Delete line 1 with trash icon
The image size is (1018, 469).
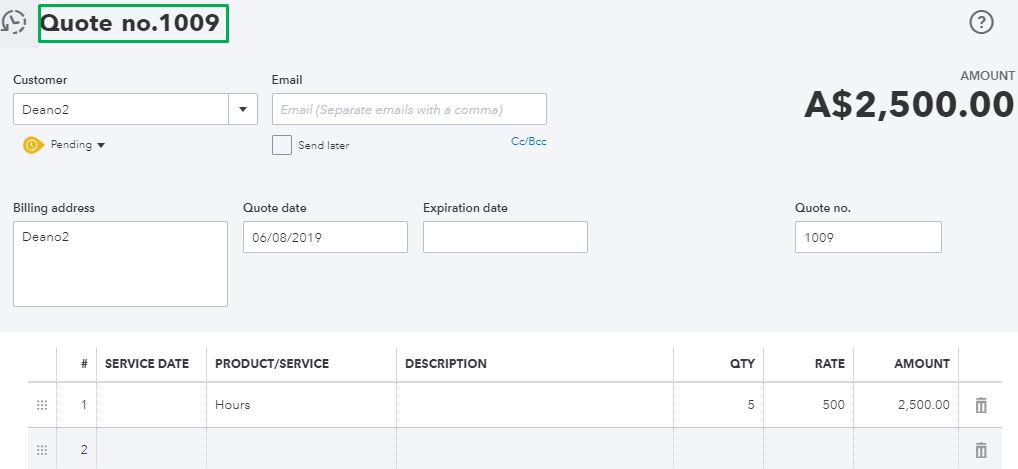(981, 405)
